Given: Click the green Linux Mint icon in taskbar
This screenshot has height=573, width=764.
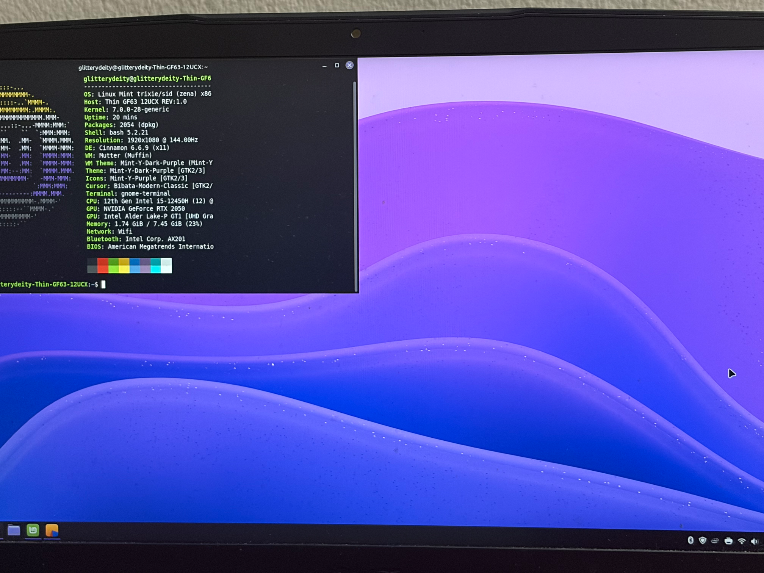Looking at the screenshot, I should [x=33, y=530].
